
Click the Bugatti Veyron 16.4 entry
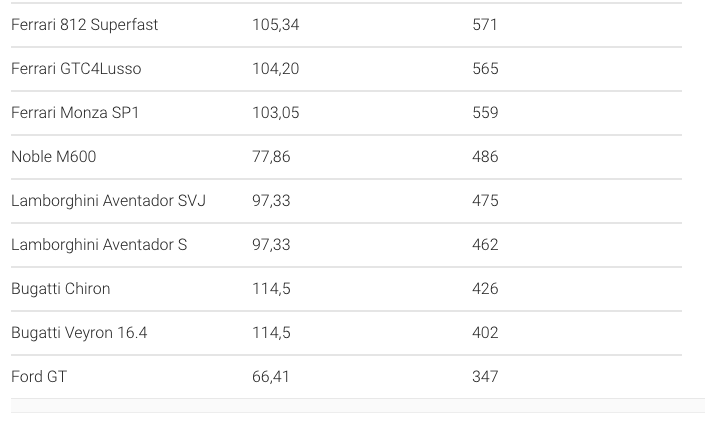click(x=79, y=333)
